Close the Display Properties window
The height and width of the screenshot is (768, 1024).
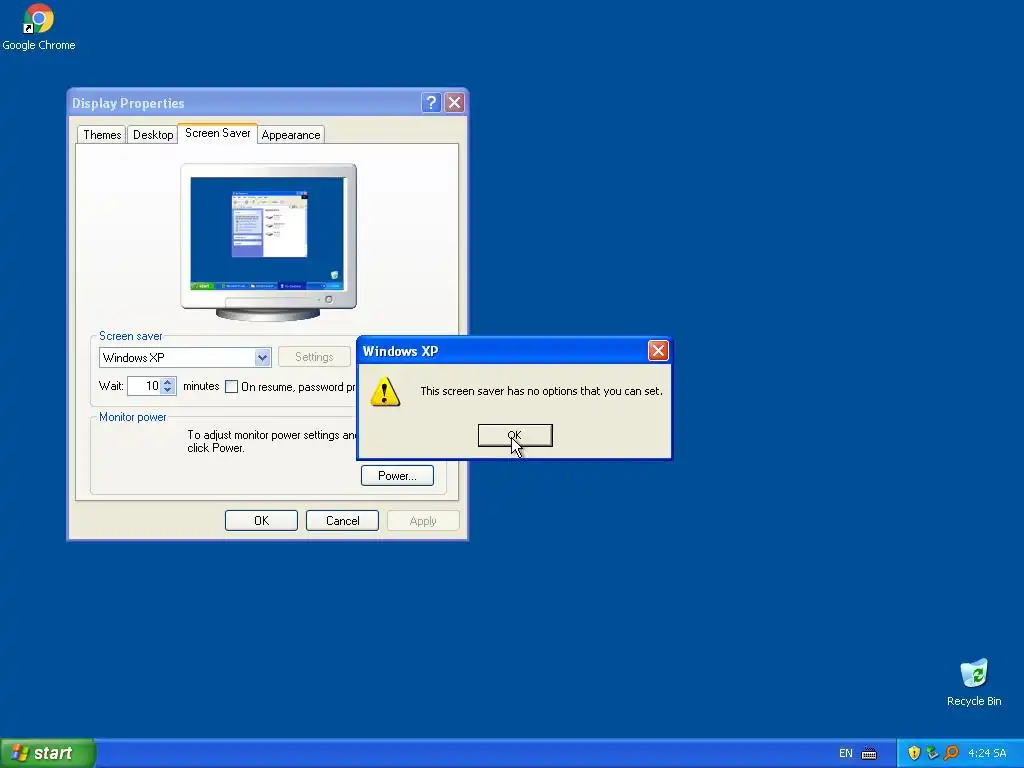point(455,103)
